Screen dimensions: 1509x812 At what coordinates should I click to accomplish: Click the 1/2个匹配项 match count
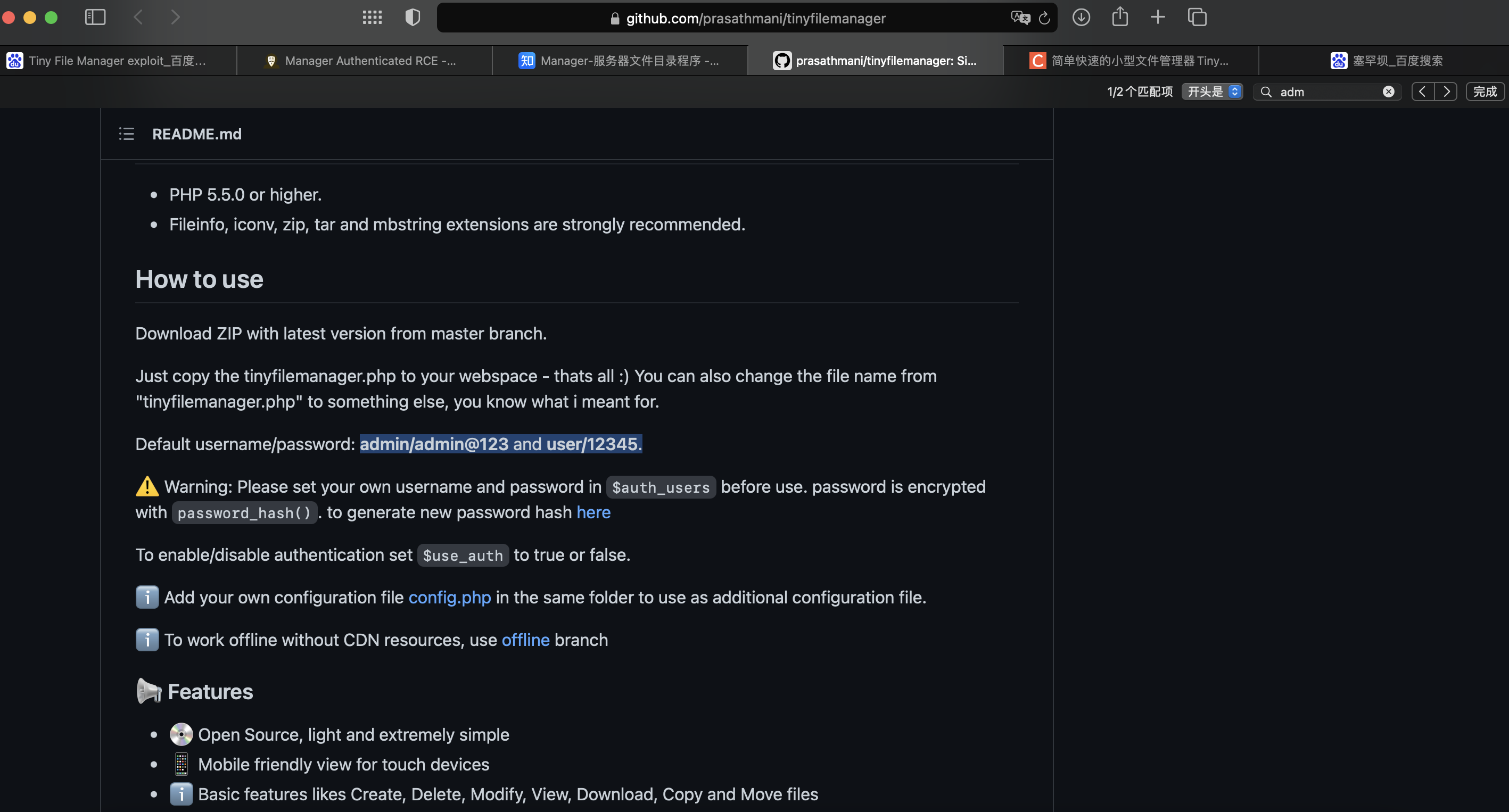(1140, 92)
